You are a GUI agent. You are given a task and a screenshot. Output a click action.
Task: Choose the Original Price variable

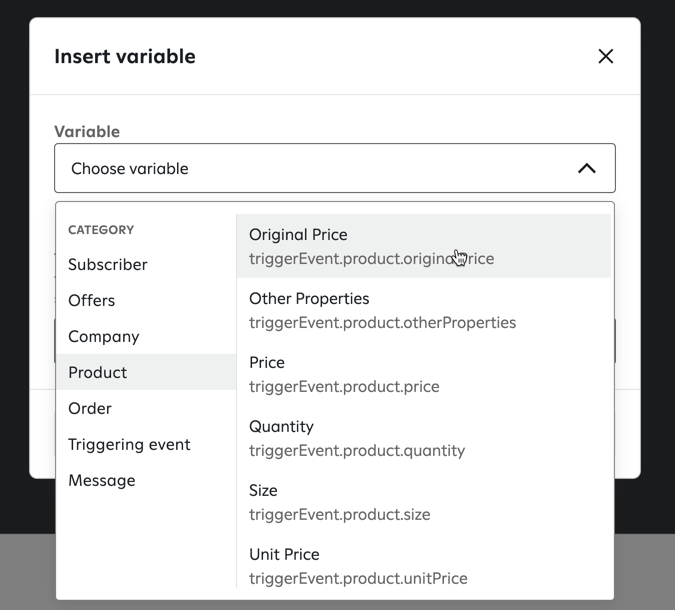pos(424,246)
